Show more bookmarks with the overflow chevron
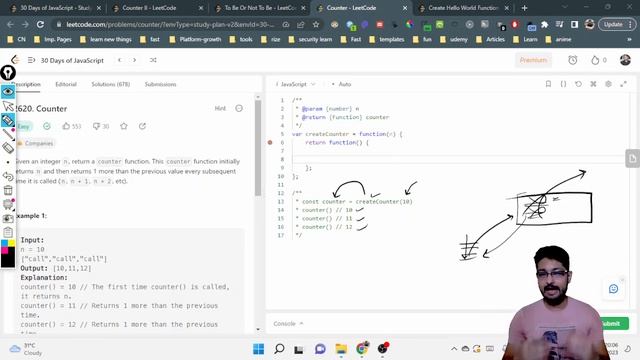The image size is (640, 360). pos(629,40)
